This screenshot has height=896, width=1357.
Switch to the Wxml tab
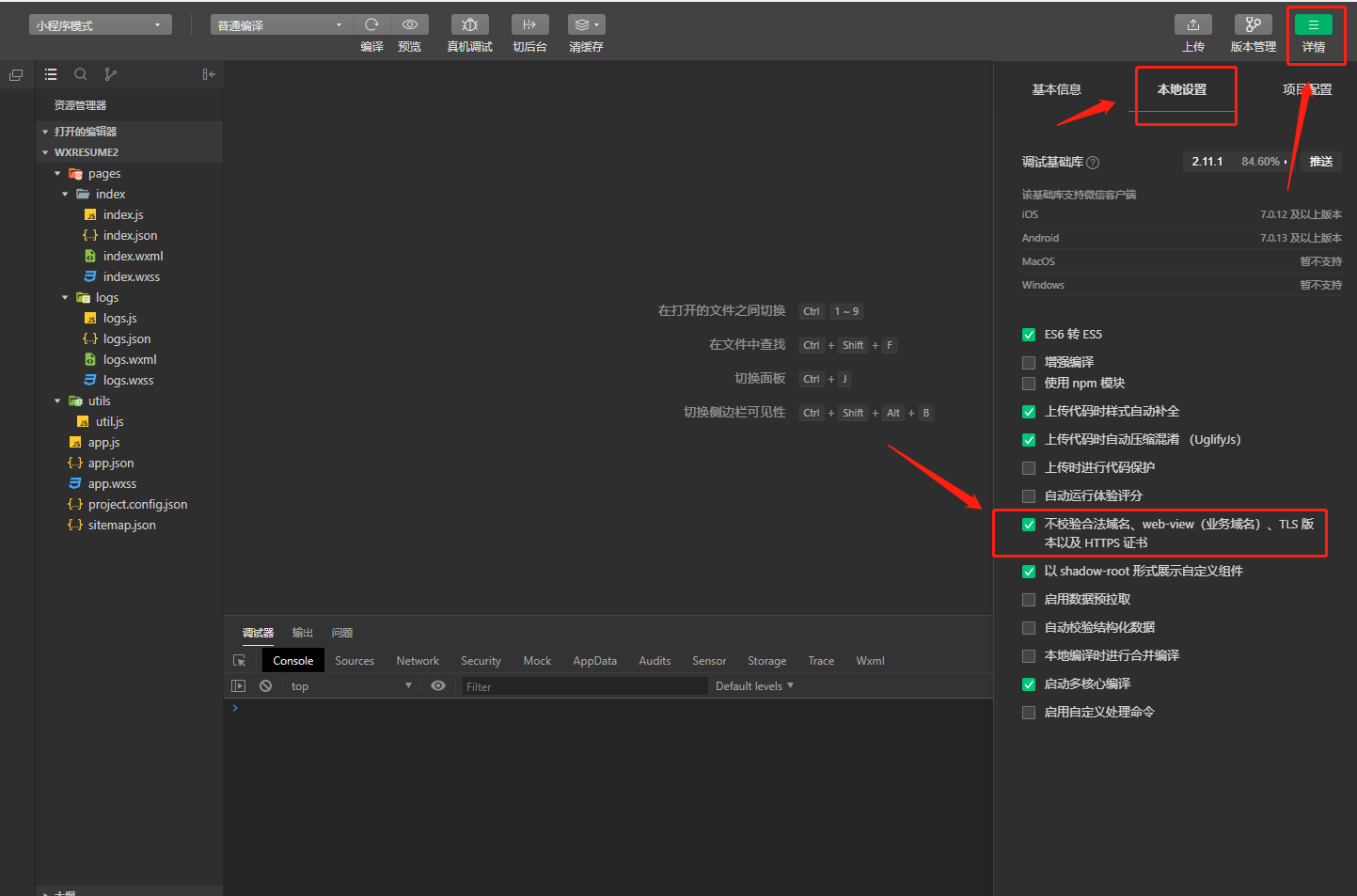870,661
